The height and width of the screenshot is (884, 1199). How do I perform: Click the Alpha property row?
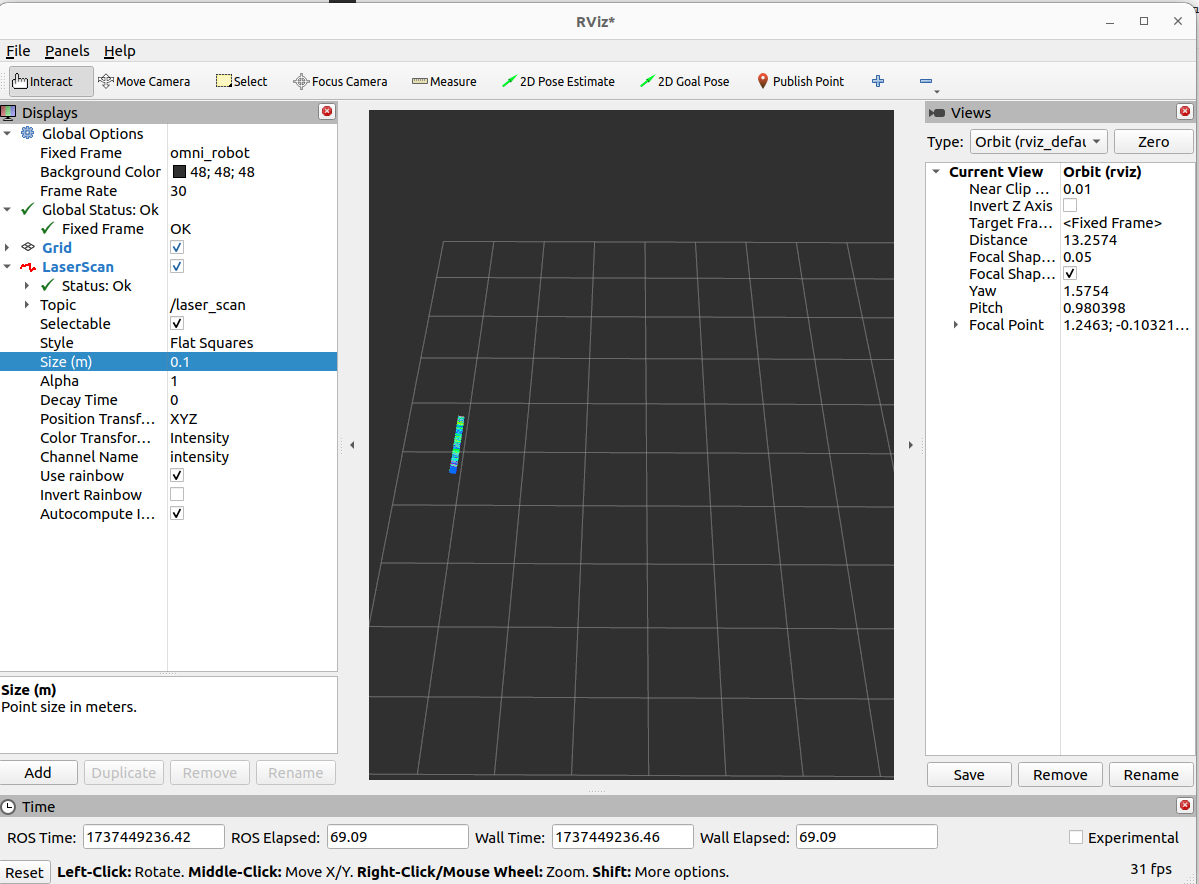168,381
